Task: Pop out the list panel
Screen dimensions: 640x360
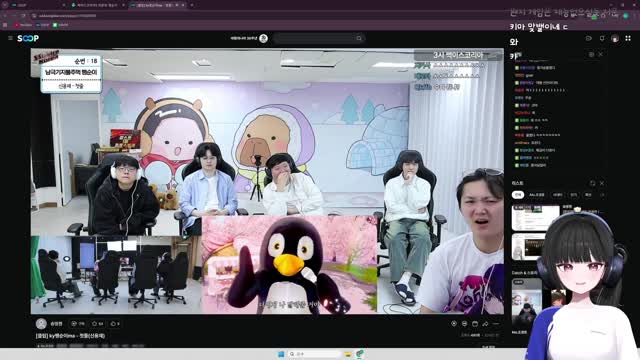Action: coord(592,183)
